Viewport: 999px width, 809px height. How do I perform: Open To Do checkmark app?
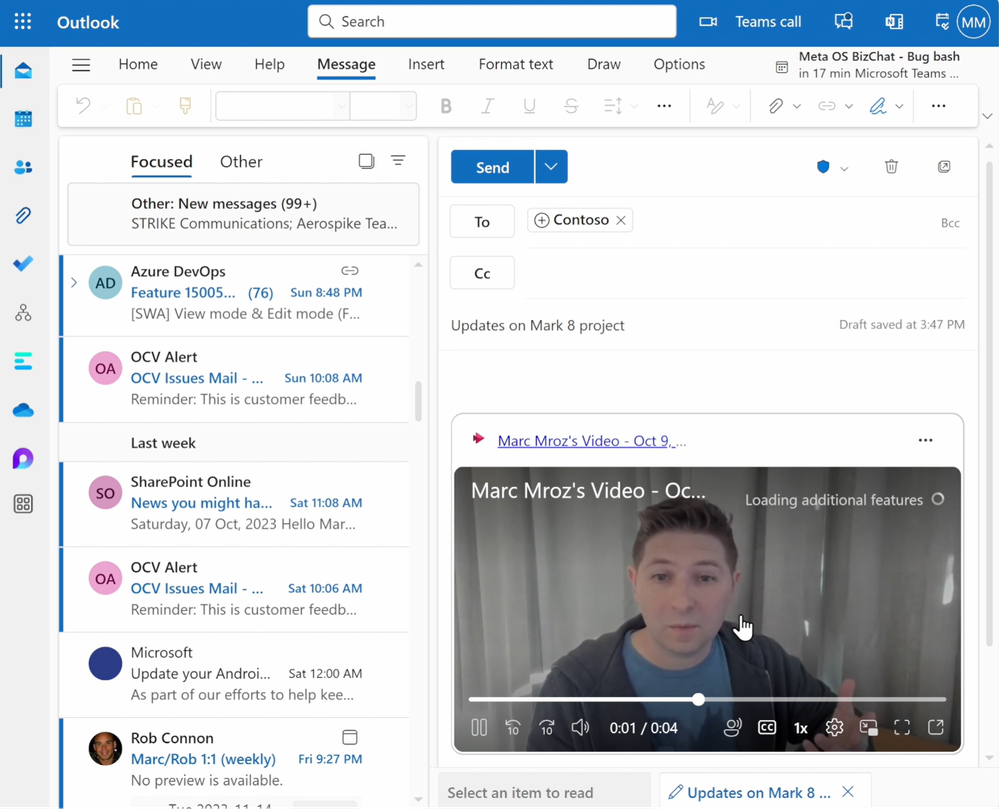click(x=24, y=264)
